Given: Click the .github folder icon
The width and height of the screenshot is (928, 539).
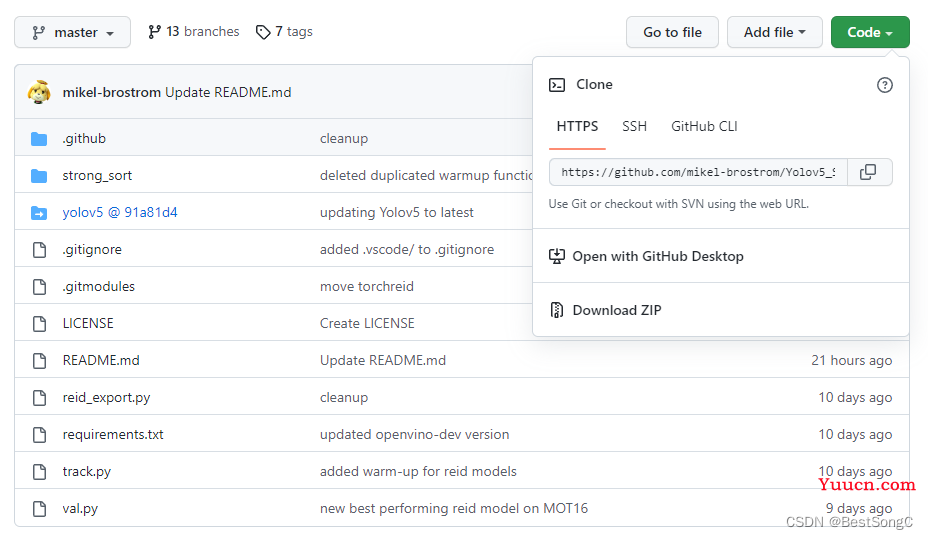Looking at the screenshot, I should (39, 138).
